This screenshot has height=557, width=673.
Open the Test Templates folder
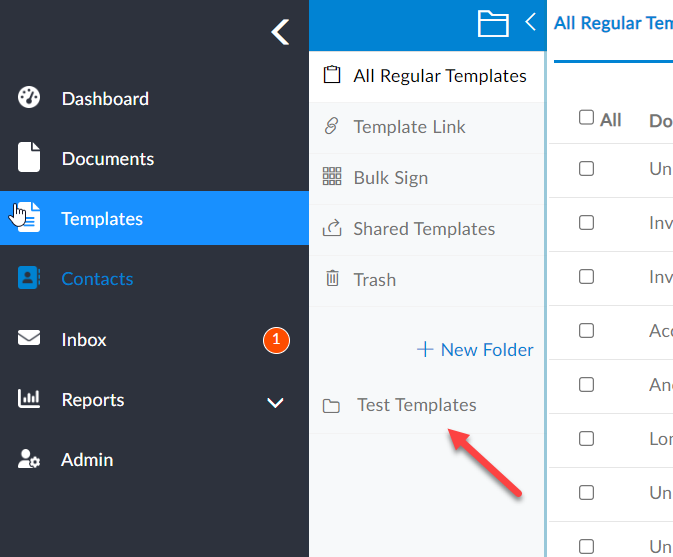coord(427,406)
